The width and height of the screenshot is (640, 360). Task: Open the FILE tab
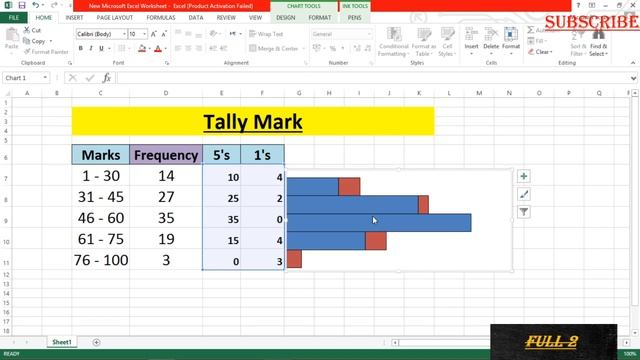pos(13,18)
